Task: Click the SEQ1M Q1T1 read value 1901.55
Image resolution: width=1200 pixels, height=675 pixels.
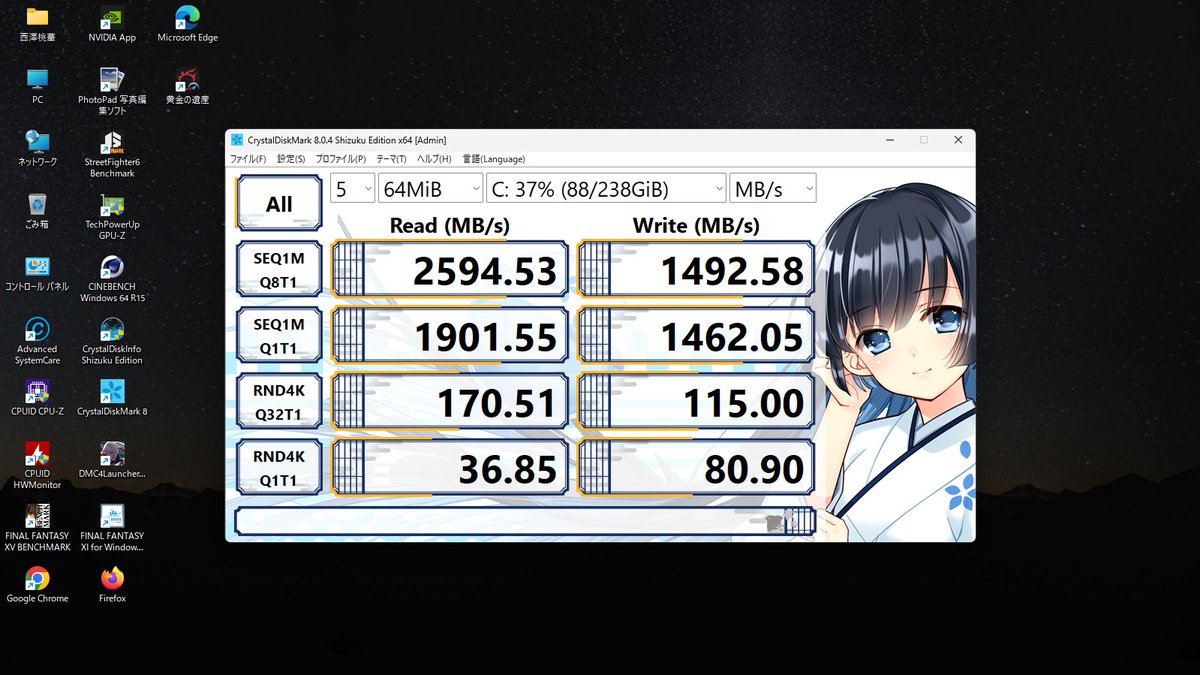Action: 450,337
